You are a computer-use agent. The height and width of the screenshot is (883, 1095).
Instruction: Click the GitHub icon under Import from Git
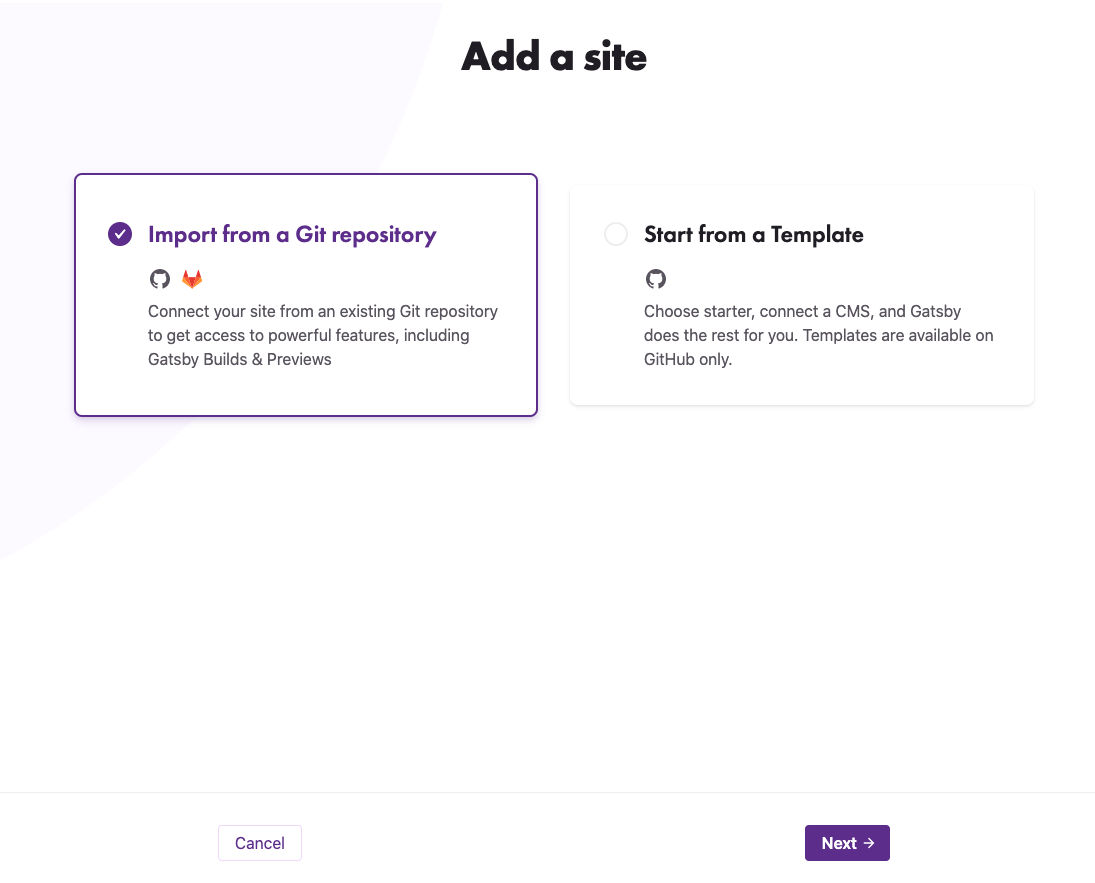tap(160, 279)
